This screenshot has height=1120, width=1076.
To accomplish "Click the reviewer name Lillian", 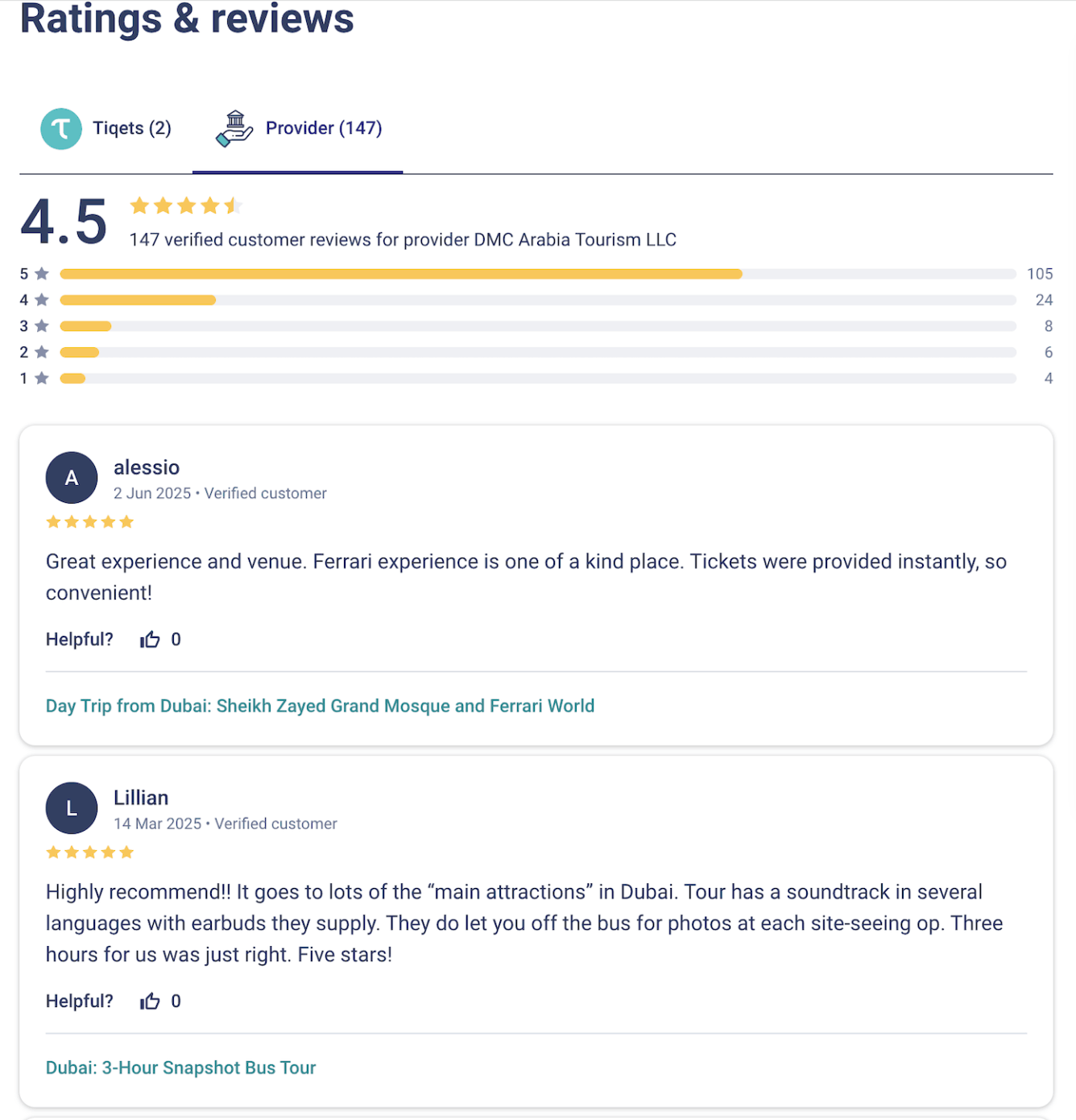I will (141, 799).
